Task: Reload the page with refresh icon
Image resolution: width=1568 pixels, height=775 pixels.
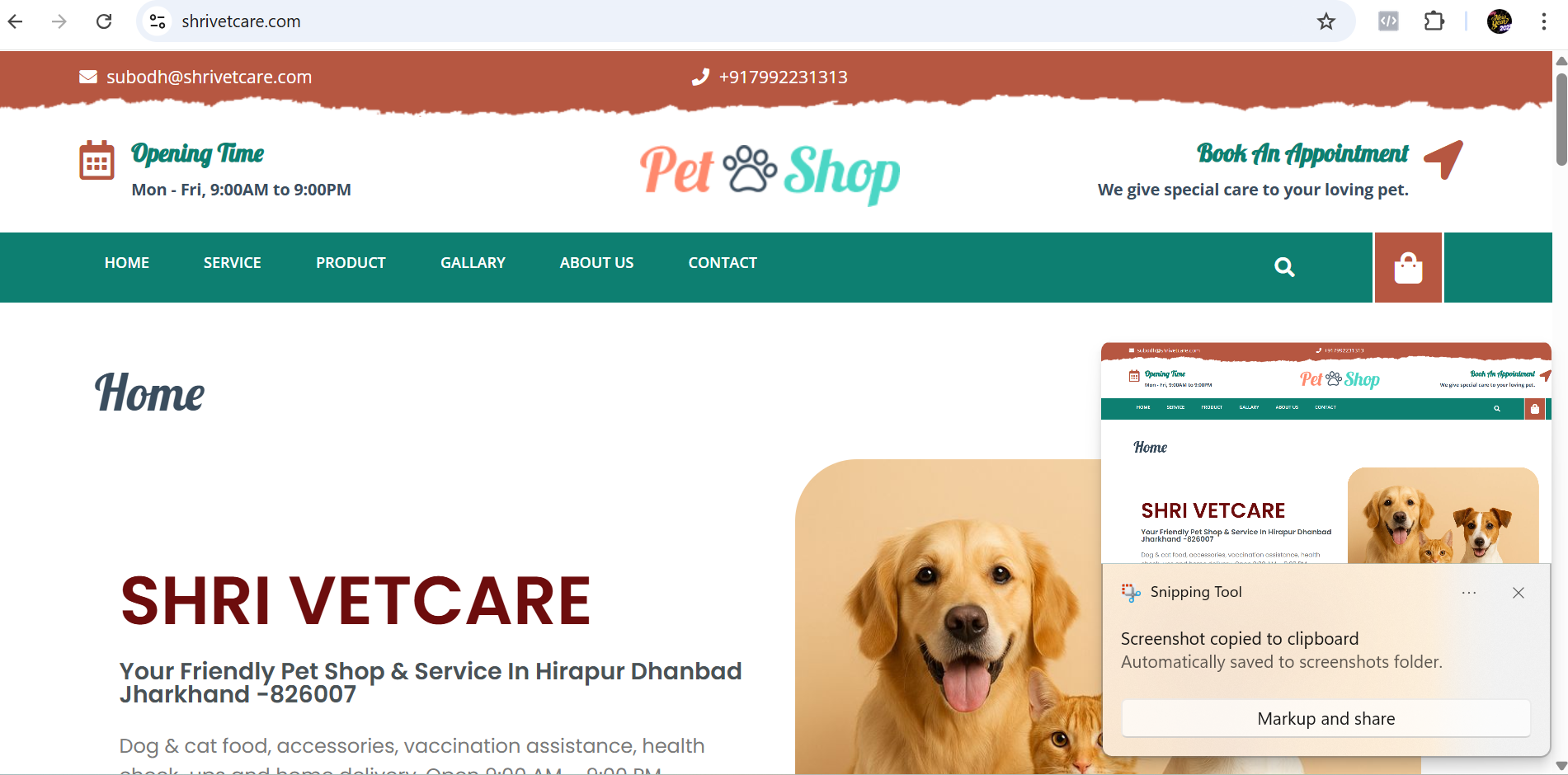Action: click(104, 21)
